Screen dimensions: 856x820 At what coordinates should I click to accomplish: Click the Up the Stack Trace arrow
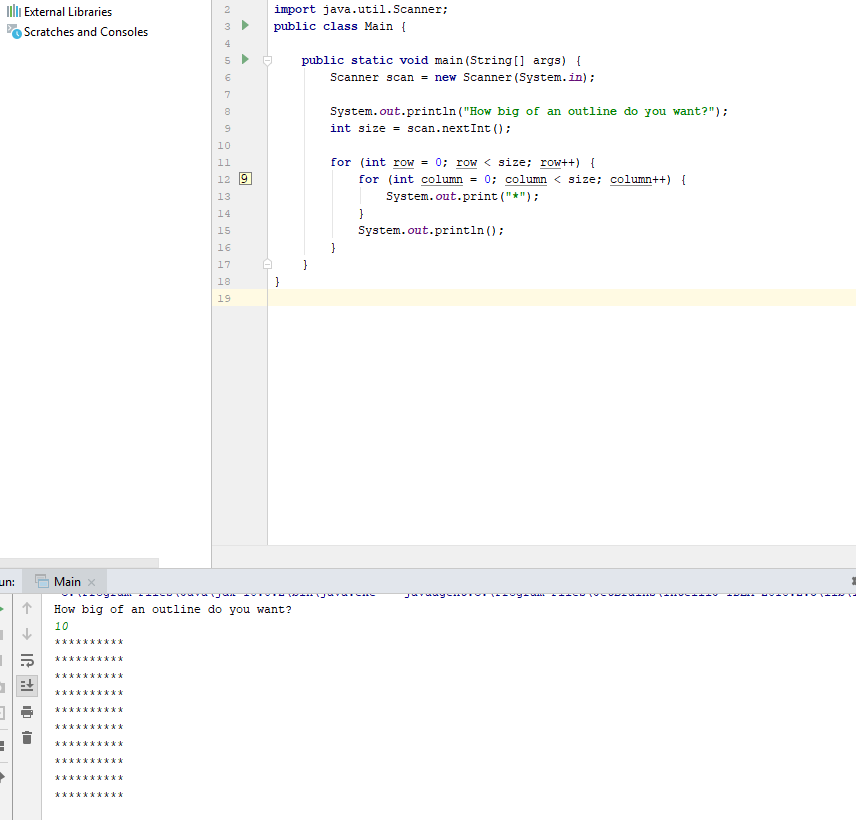pyautogui.click(x=27, y=608)
